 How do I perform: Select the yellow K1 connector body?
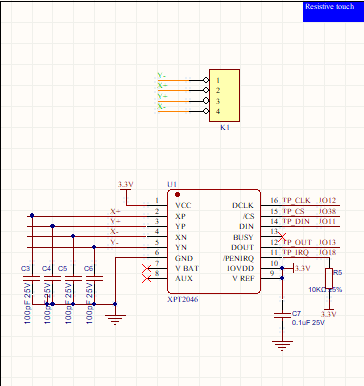click(x=224, y=95)
